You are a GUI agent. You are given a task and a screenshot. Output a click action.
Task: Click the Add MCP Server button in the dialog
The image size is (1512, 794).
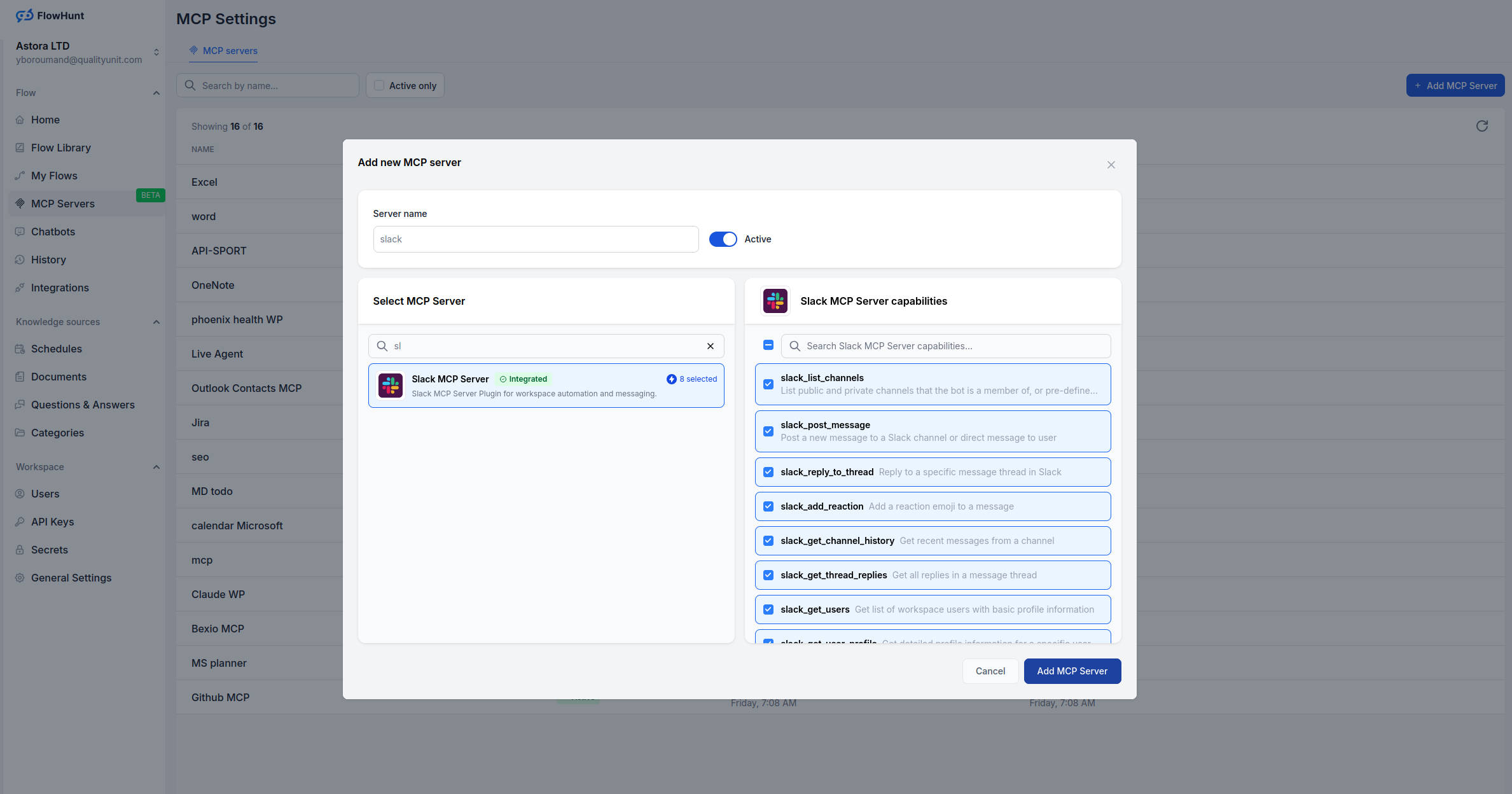1072,671
